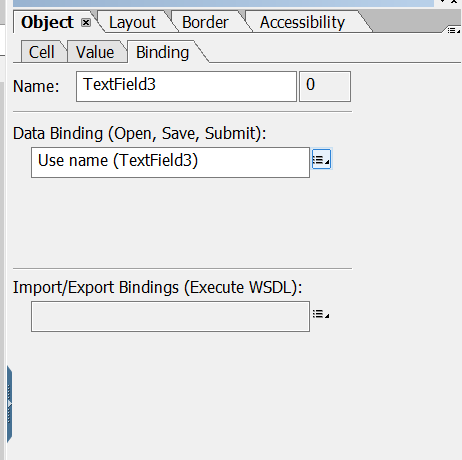Click the Use name (TextField3) binding field
This screenshot has width=462, height=460.
(170, 162)
